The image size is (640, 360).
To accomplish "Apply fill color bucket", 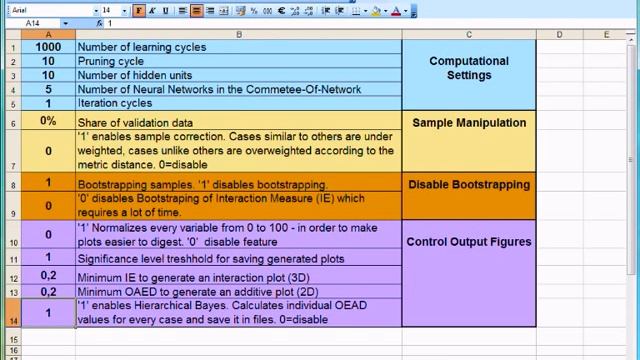I will coord(376,11).
